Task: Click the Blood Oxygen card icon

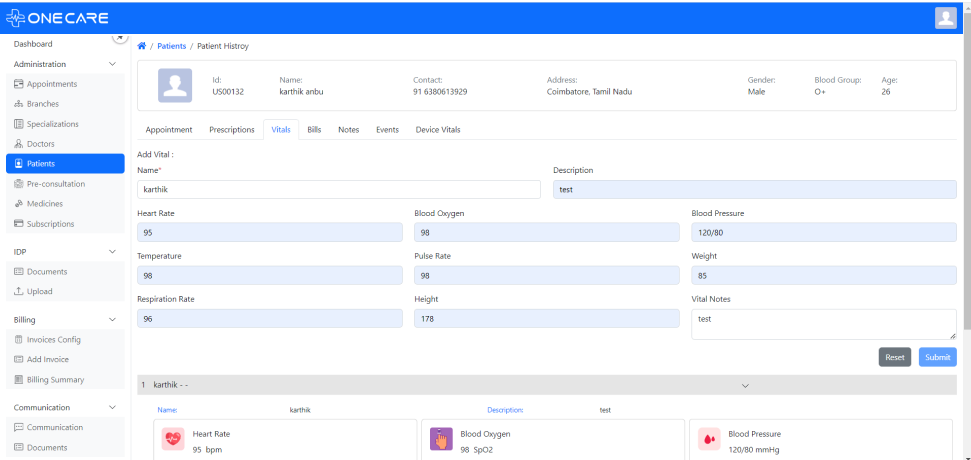Action: point(441,439)
